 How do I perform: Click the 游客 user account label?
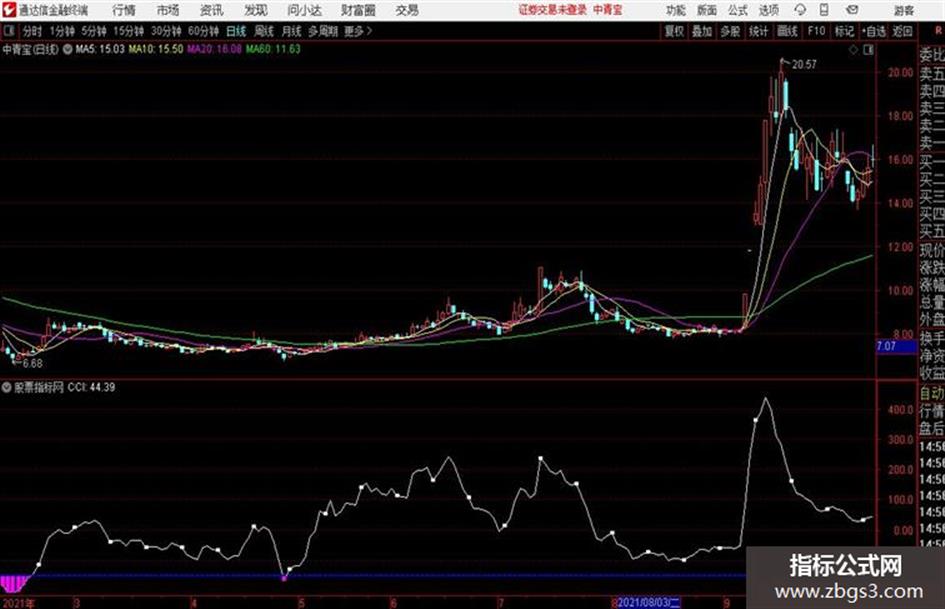(903, 10)
